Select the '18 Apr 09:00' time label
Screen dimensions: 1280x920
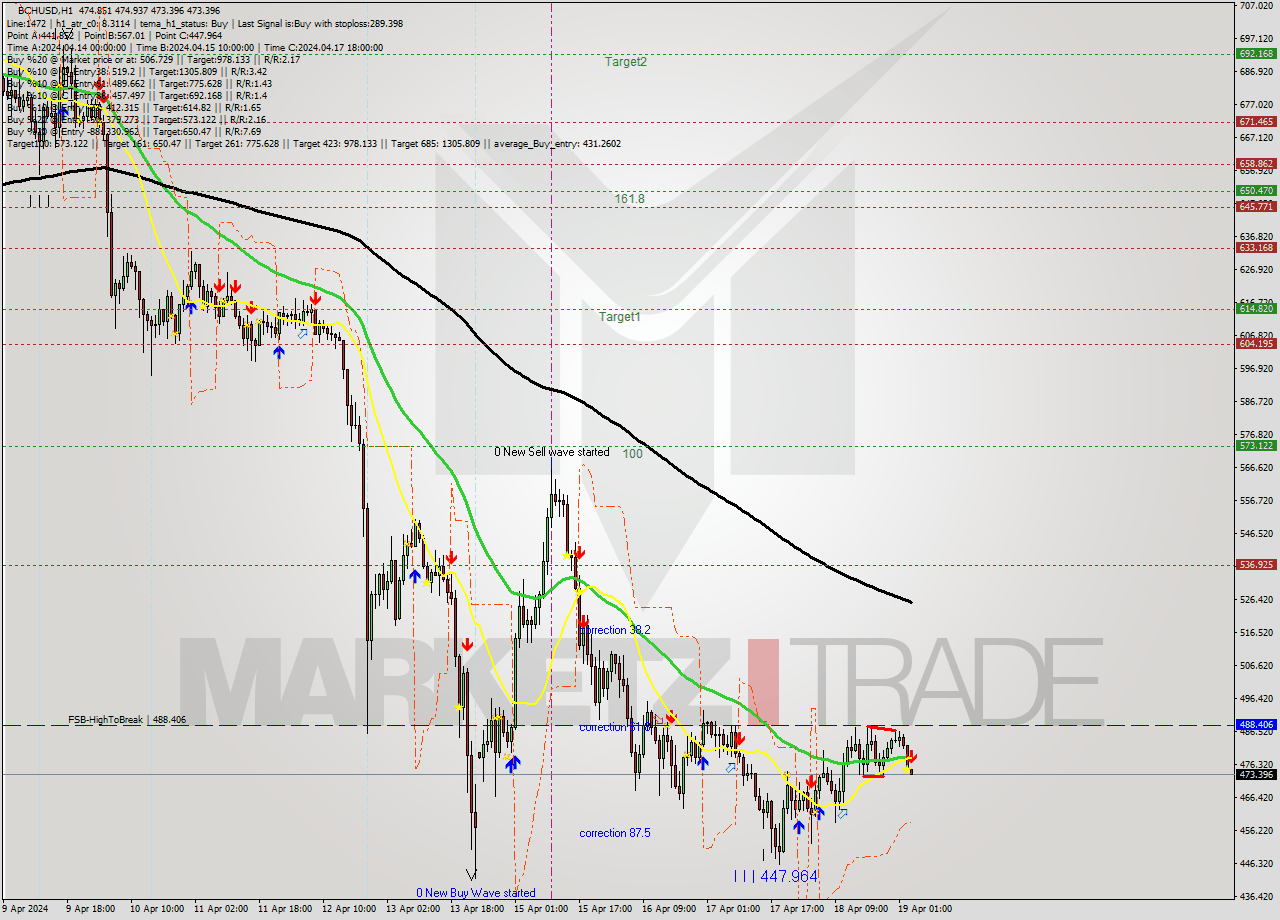click(x=861, y=909)
